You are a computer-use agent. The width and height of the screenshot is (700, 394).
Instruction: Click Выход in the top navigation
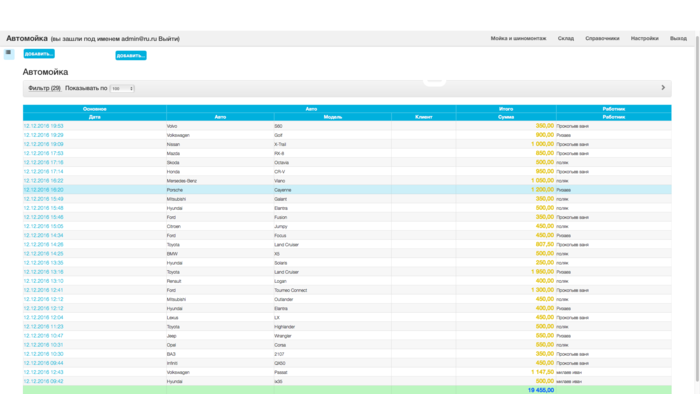pos(678,38)
